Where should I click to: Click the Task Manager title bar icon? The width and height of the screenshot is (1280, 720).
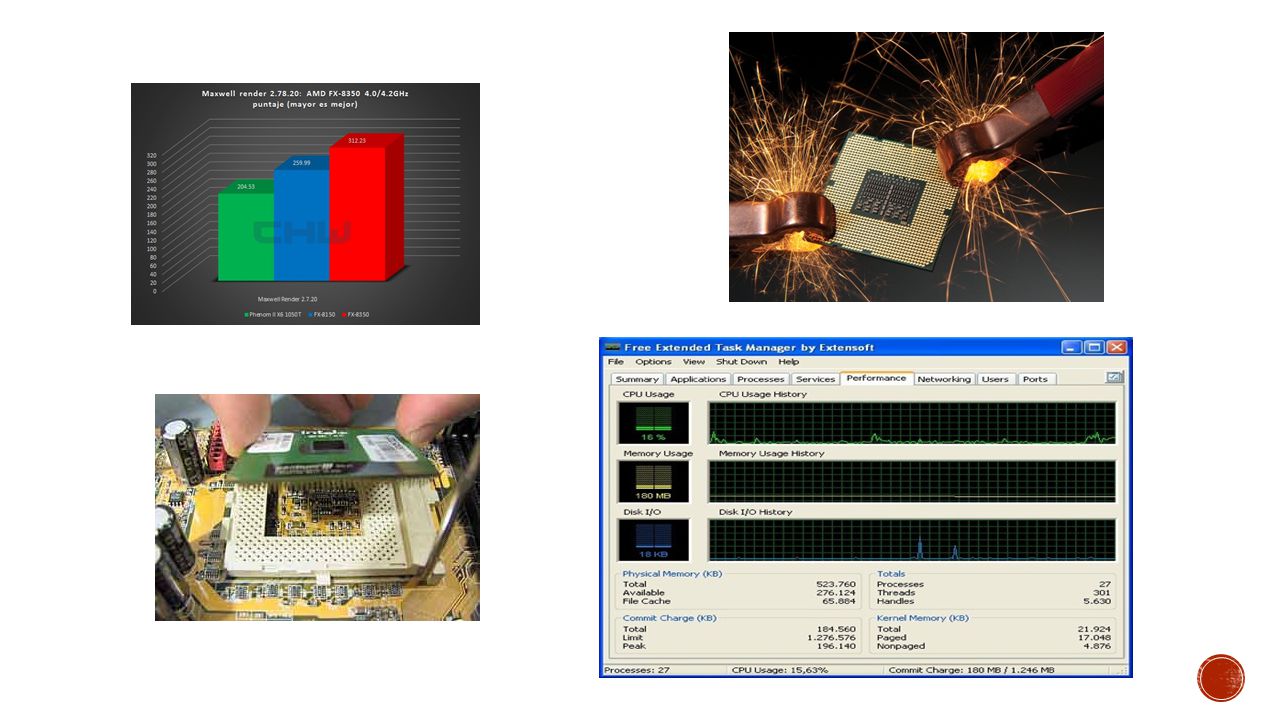click(x=612, y=347)
